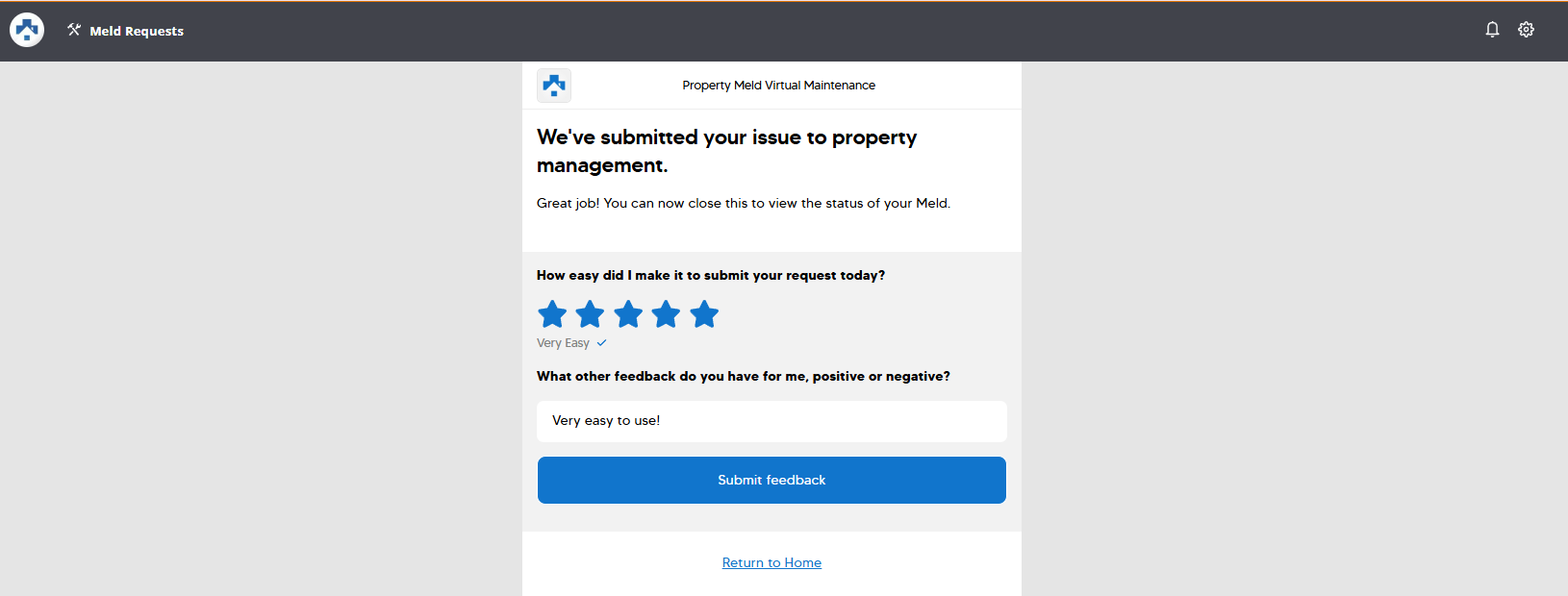Click into the feedback text field

[771, 421]
